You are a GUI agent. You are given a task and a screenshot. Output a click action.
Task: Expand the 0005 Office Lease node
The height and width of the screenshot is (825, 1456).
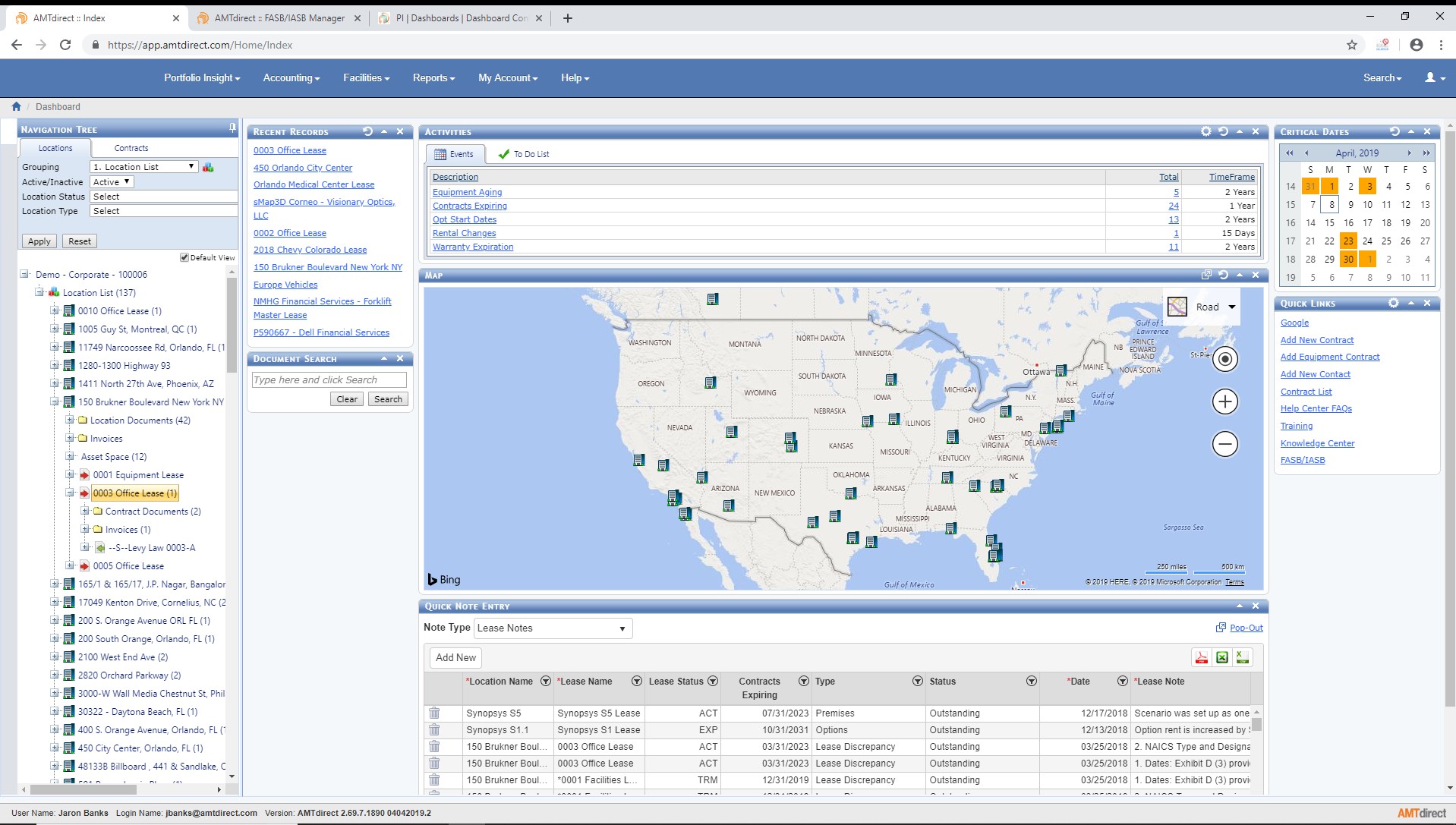pos(70,565)
